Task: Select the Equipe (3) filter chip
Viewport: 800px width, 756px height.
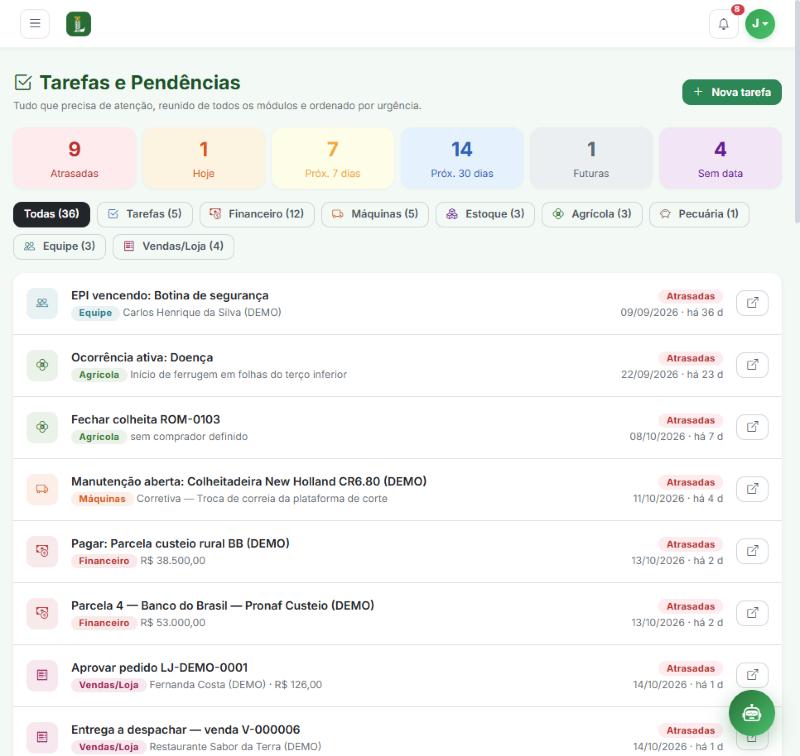Action: (x=59, y=246)
